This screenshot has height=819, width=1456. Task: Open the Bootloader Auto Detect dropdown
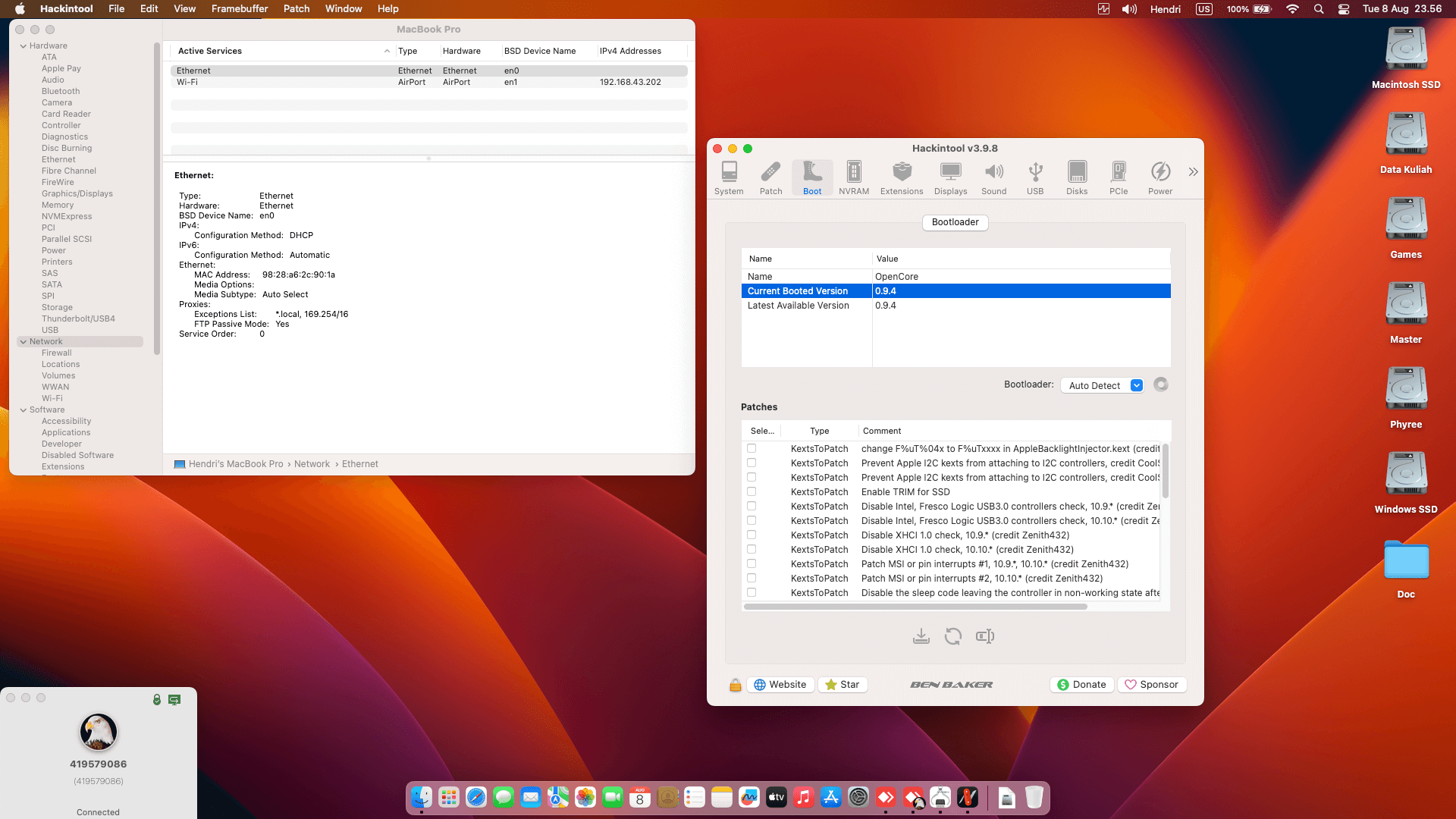click(x=1102, y=385)
